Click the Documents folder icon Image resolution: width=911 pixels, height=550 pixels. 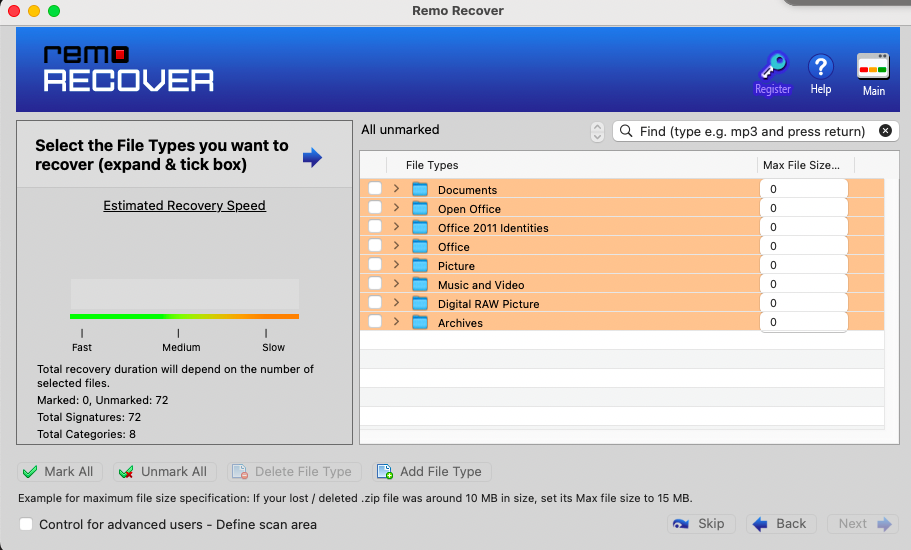pyautogui.click(x=420, y=189)
